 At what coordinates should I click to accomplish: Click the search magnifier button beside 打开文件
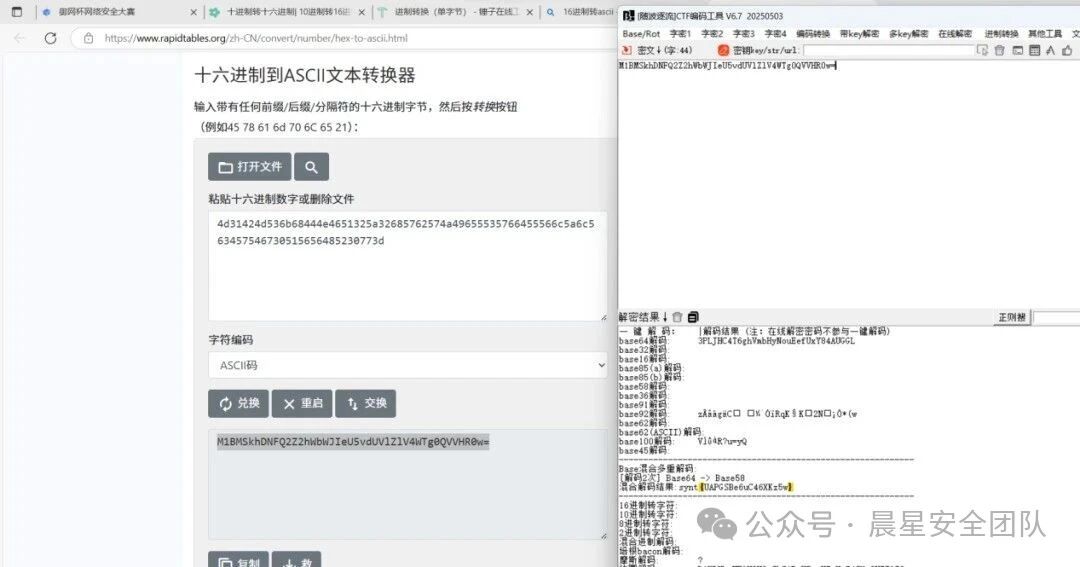311,167
